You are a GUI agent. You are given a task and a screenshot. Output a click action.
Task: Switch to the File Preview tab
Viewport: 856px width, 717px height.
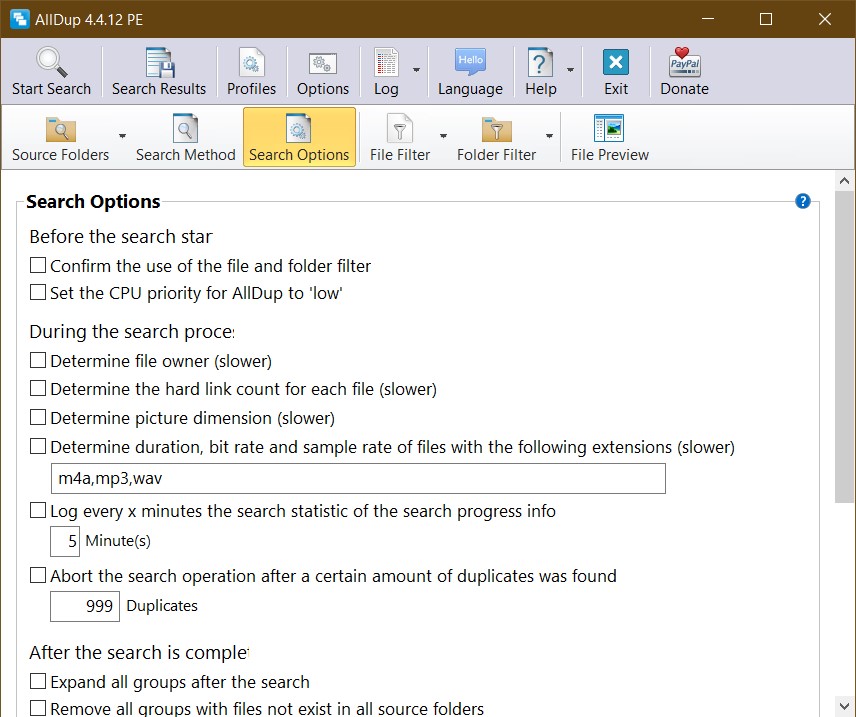pyautogui.click(x=610, y=138)
